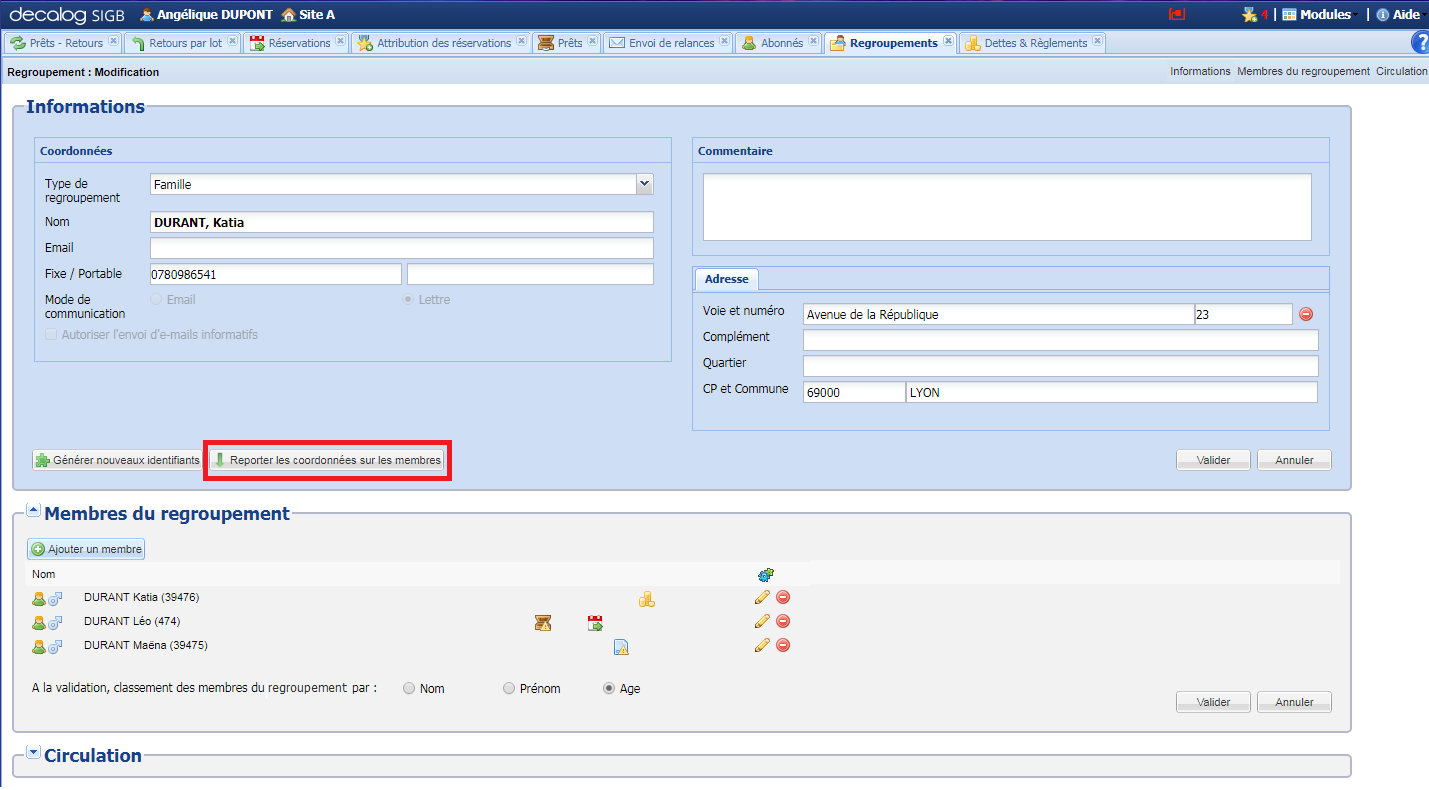
Task: Click the red remove icon for DURANT Léo
Action: [783, 621]
